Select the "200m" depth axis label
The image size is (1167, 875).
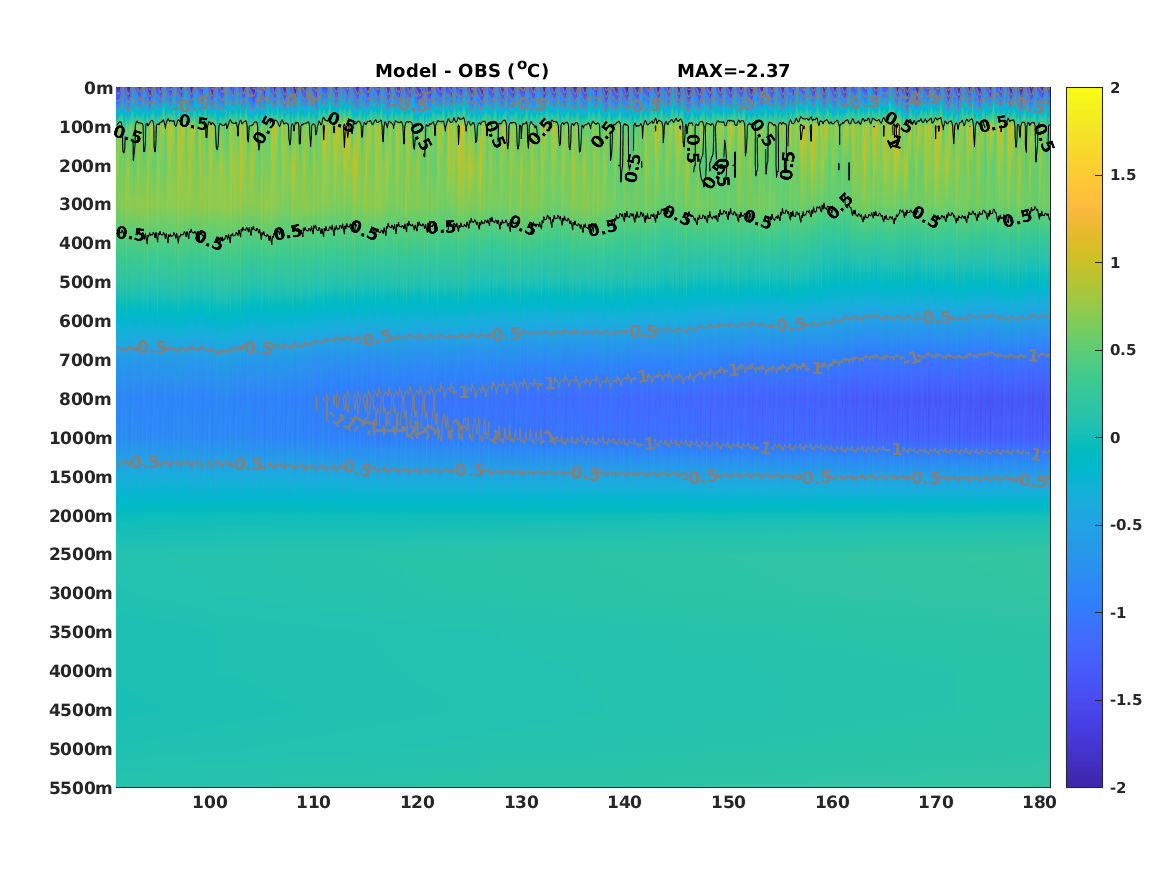coord(86,166)
